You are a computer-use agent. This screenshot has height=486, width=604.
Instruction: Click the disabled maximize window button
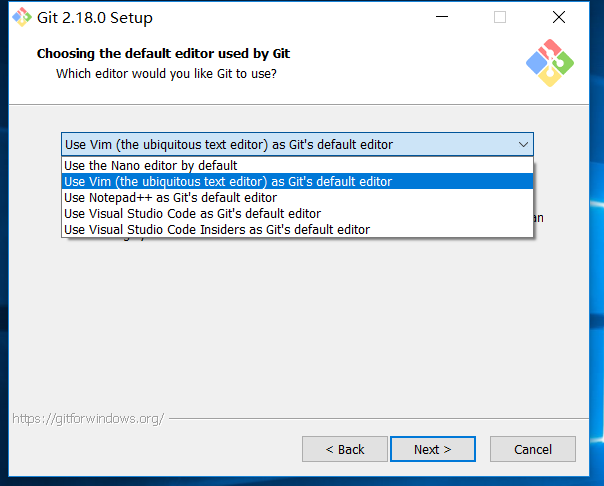pos(500,17)
